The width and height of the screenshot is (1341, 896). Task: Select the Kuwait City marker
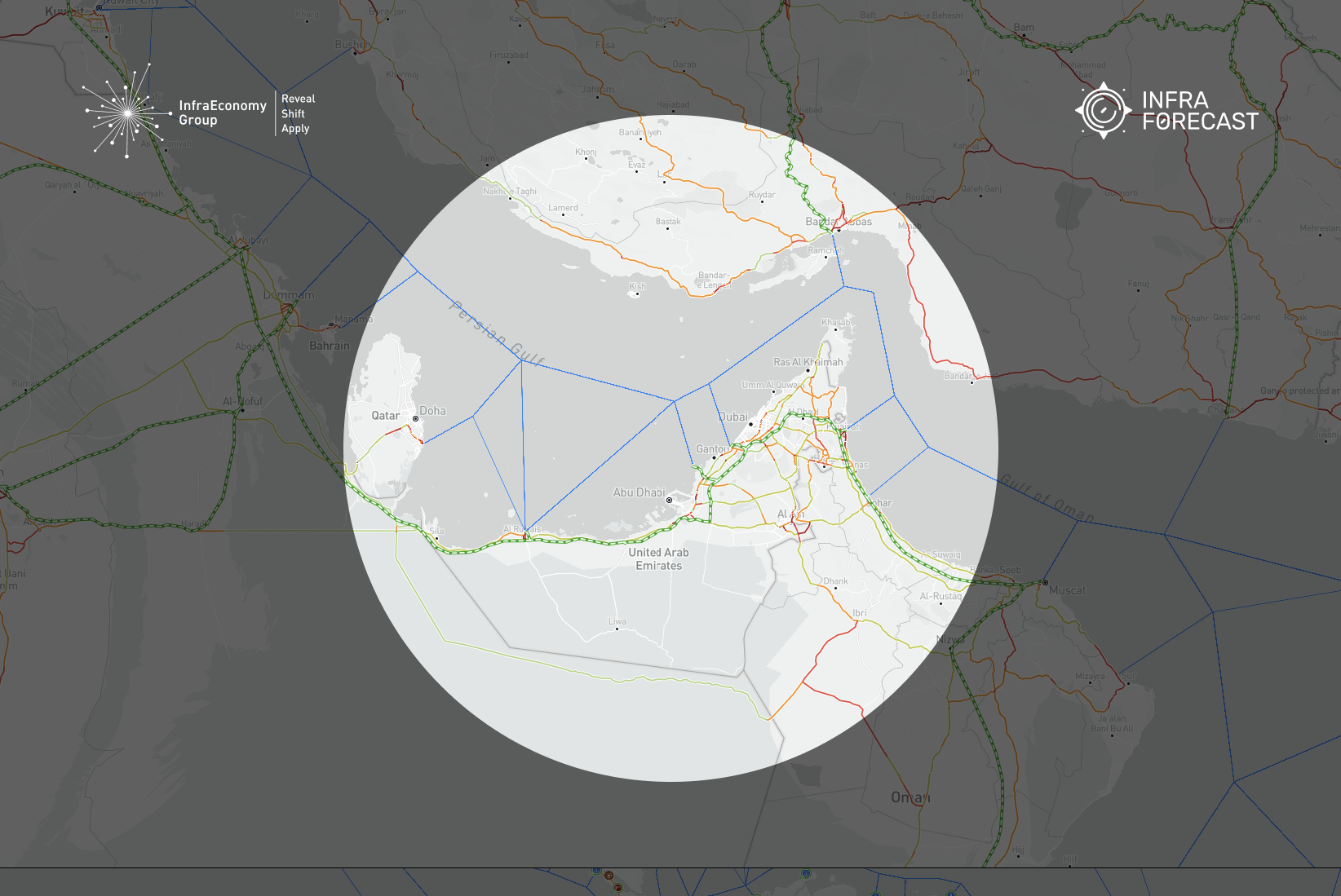click(100, 7)
